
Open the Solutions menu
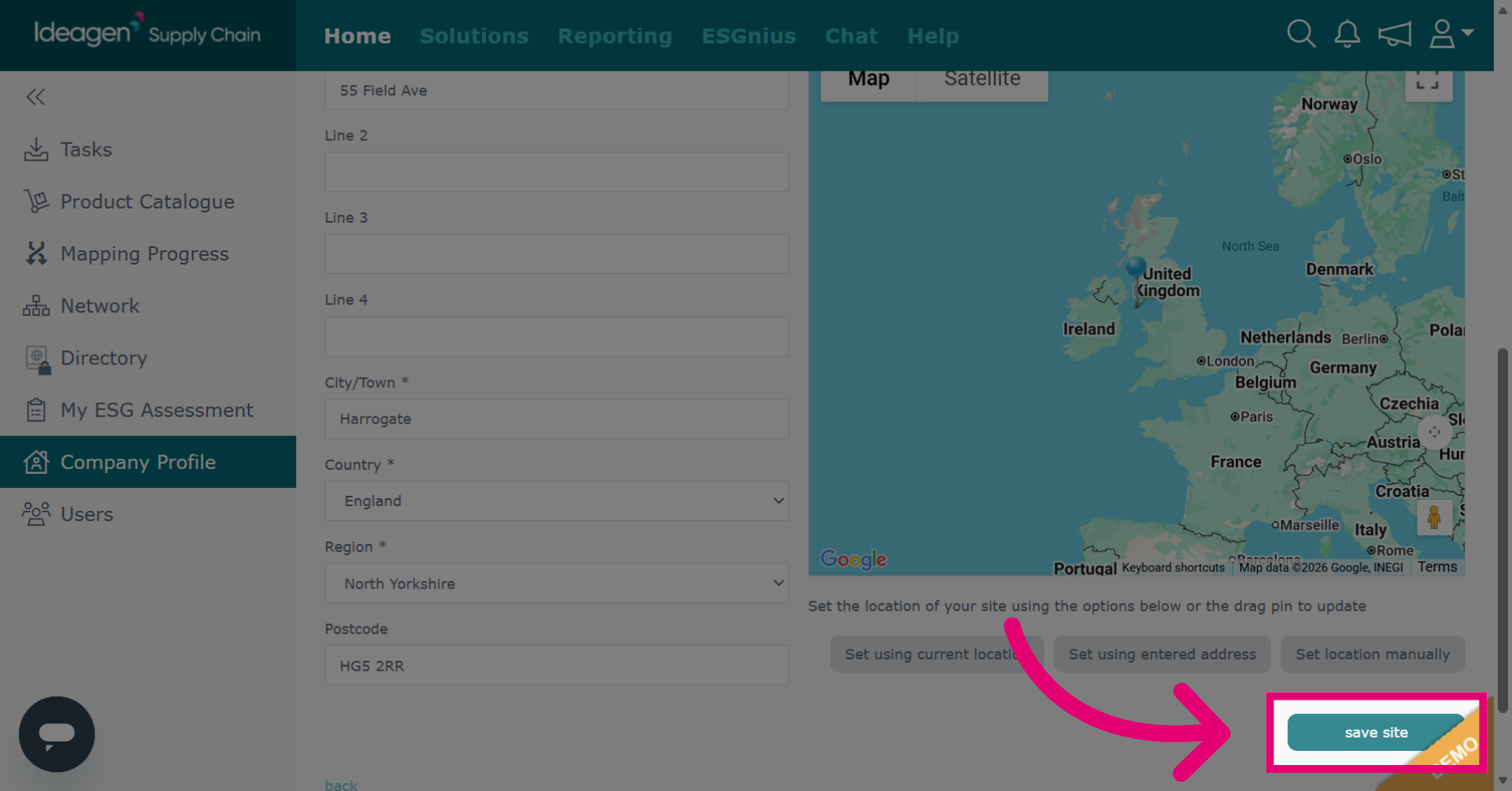474,36
